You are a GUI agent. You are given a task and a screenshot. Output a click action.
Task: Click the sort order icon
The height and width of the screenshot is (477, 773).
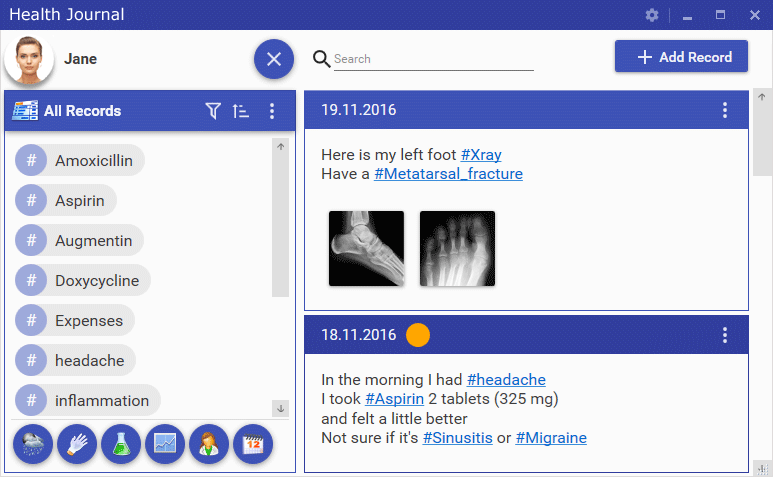click(x=240, y=111)
